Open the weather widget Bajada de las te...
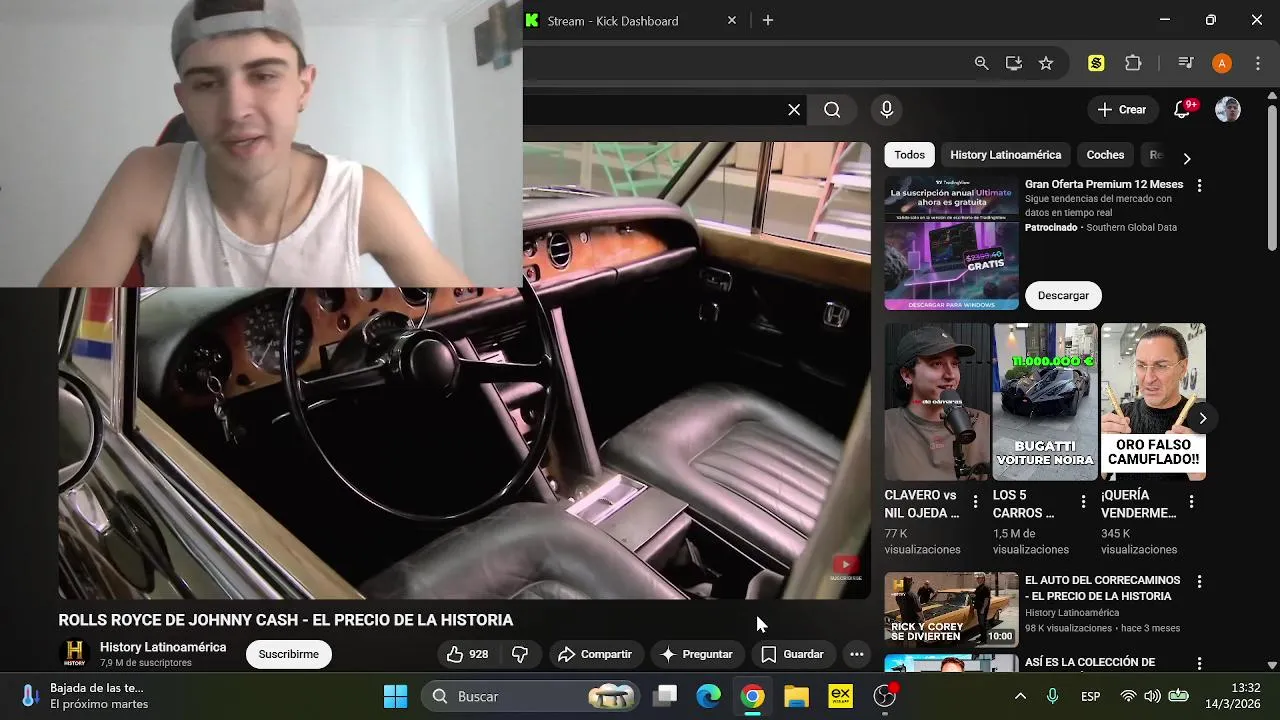The image size is (1280, 720). [85, 696]
